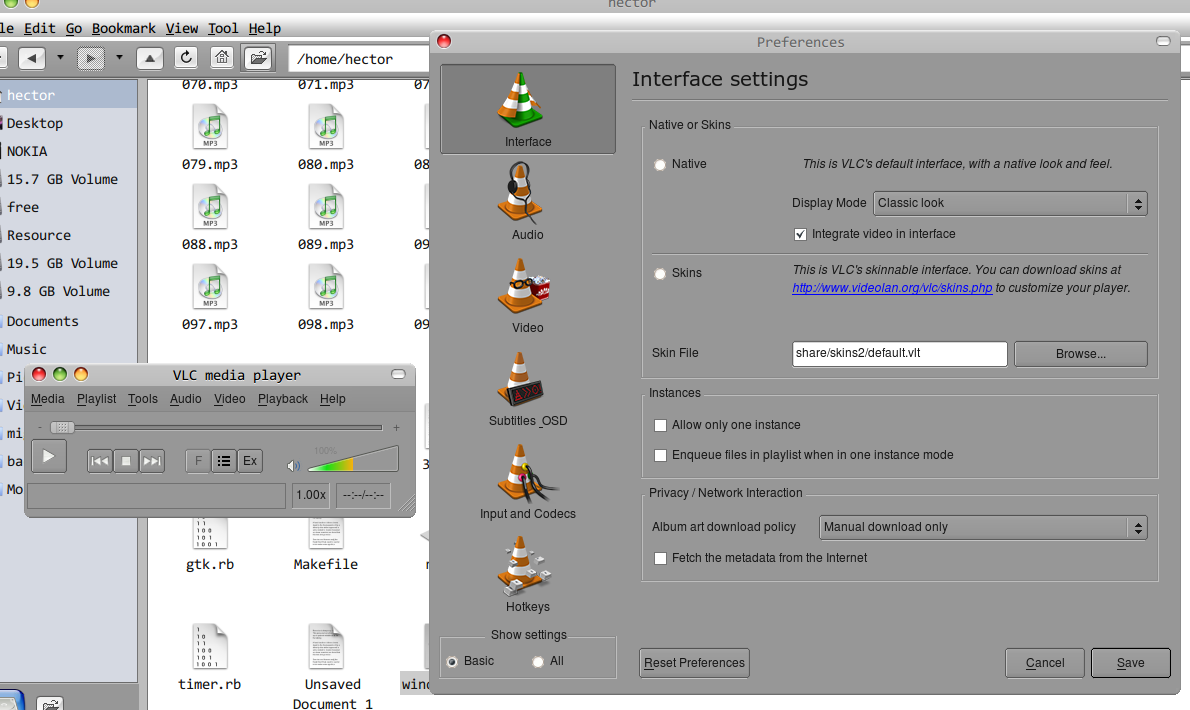The image size is (1190, 710).
Task: Open the Video preferences category
Action: click(527, 295)
